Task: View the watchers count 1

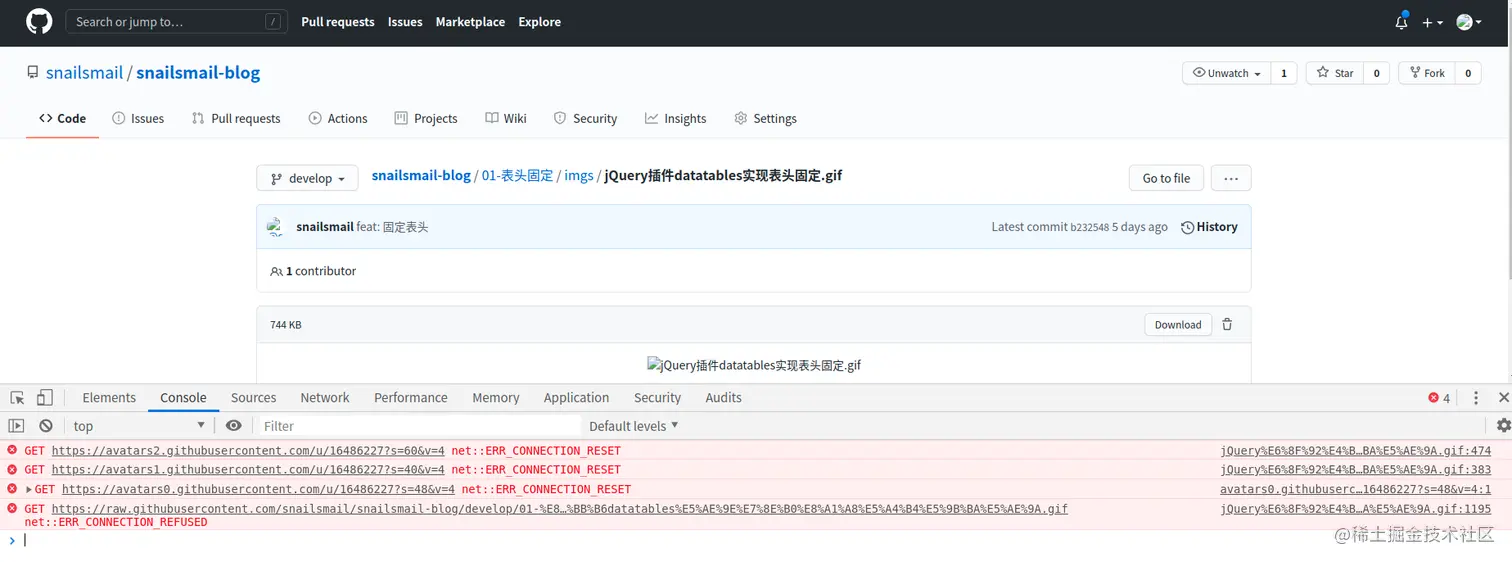Action: click(x=1284, y=73)
